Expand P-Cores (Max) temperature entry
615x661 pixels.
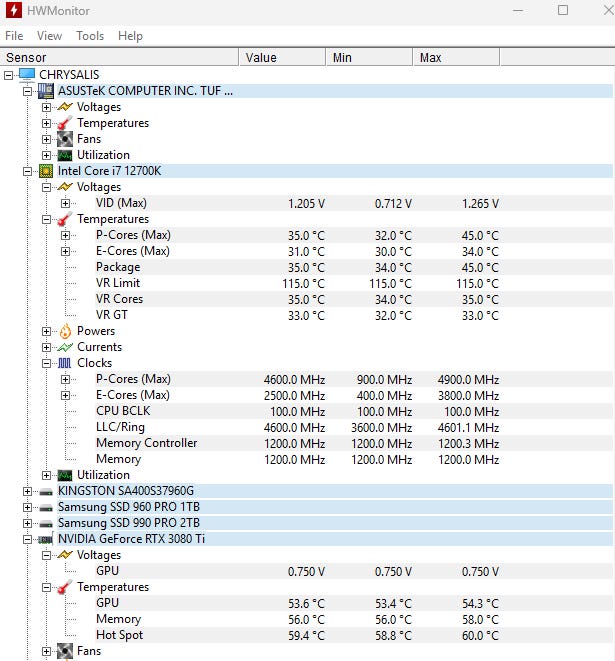coord(65,235)
